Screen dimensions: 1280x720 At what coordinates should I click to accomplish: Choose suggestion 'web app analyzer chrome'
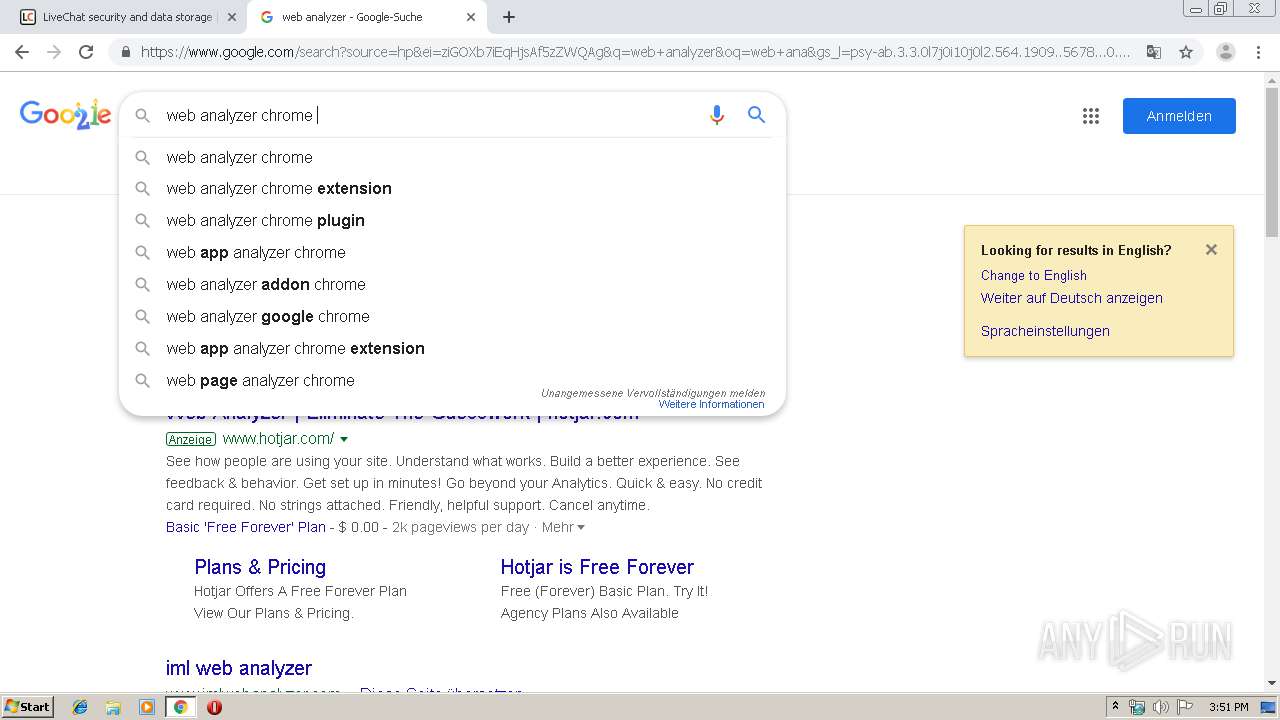[452, 252]
